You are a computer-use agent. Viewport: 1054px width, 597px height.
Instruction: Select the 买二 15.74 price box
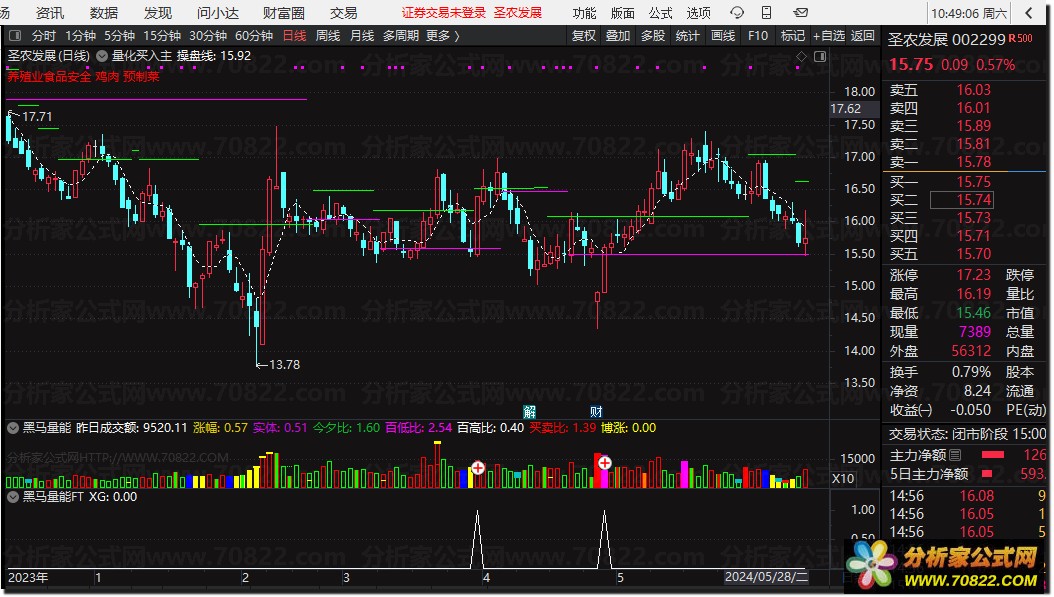pos(961,200)
